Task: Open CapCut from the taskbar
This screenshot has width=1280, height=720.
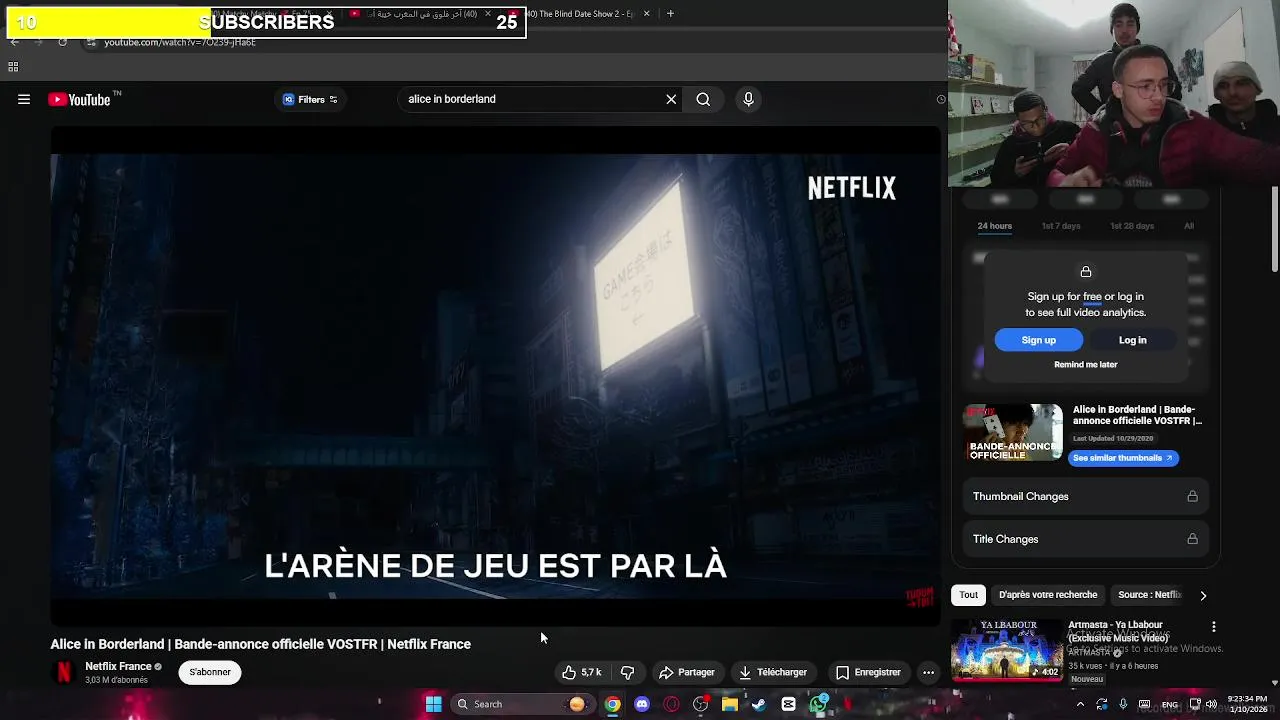Action: [x=788, y=704]
